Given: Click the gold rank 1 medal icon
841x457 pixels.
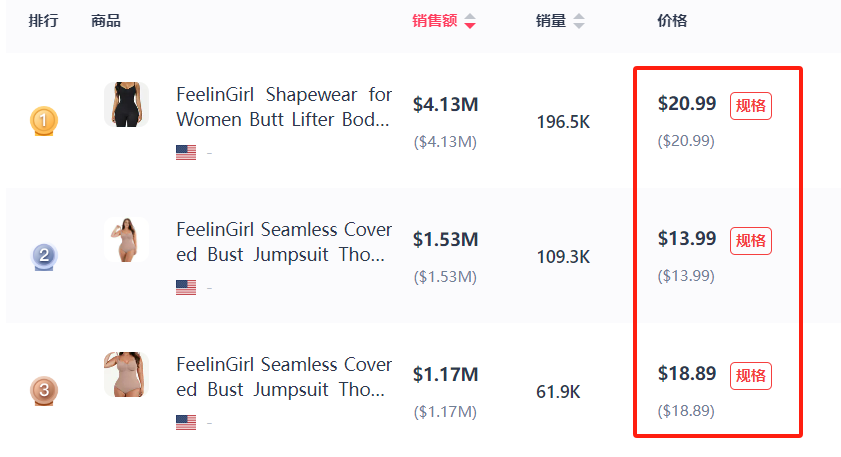Looking at the screenshot, I should [x=43, y=121].
